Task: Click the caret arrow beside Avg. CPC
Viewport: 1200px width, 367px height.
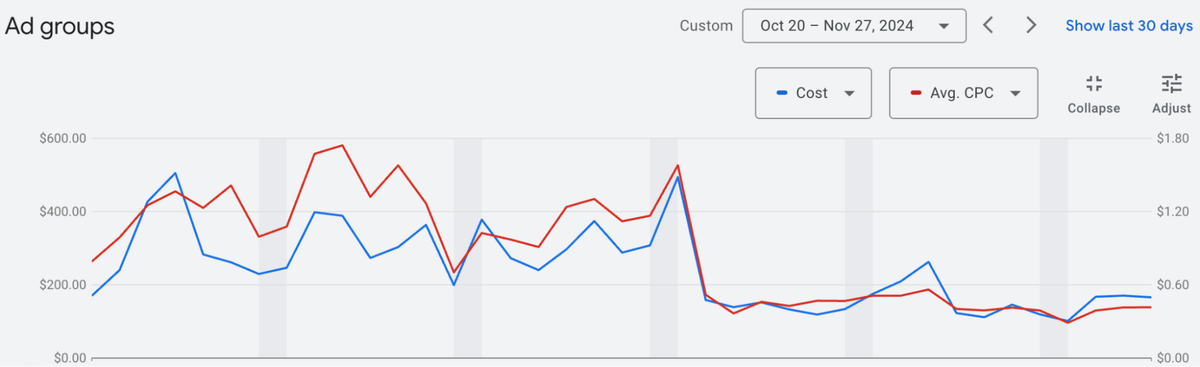Action: tap(1015, 93)
